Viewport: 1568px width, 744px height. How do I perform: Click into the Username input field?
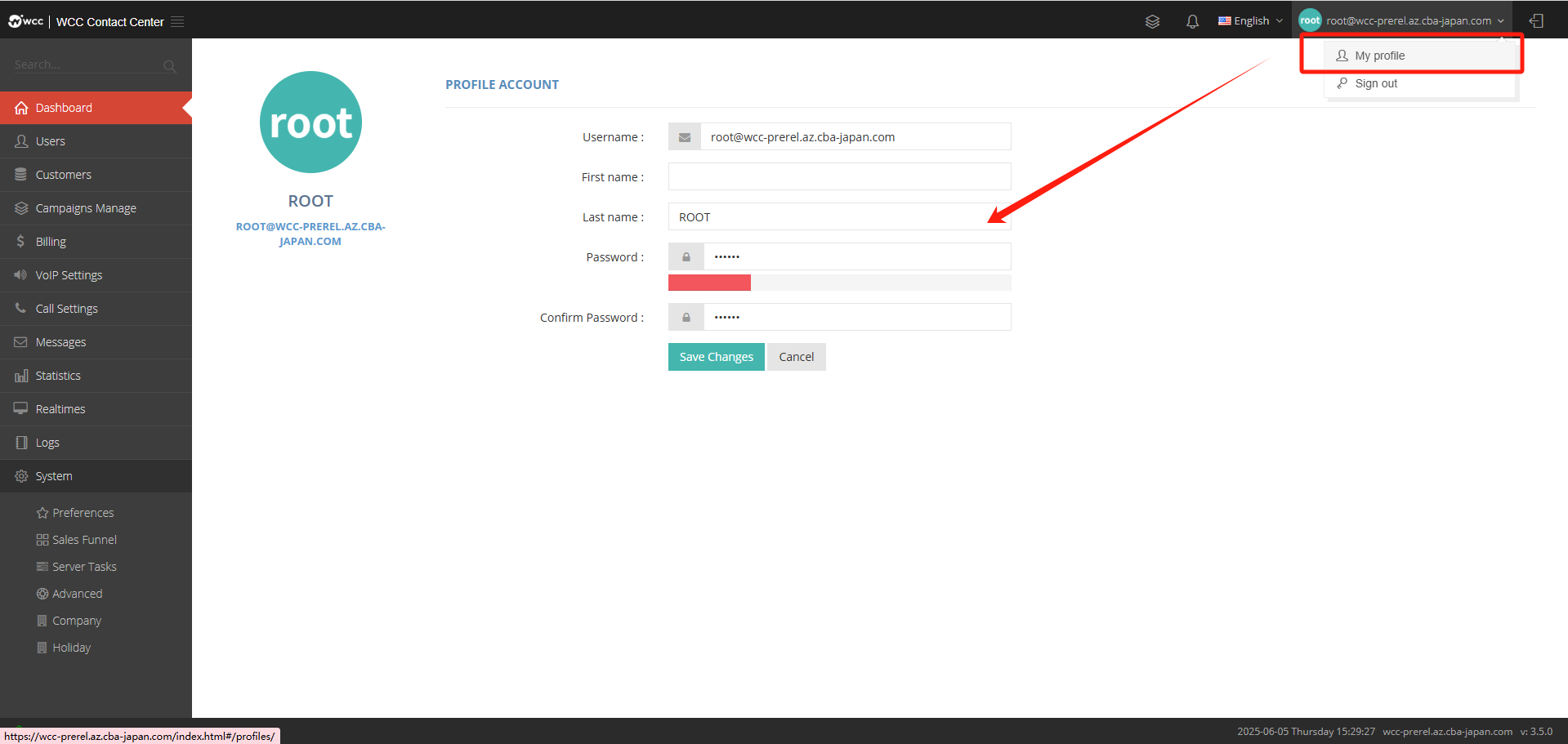click(x=855, y=137)
